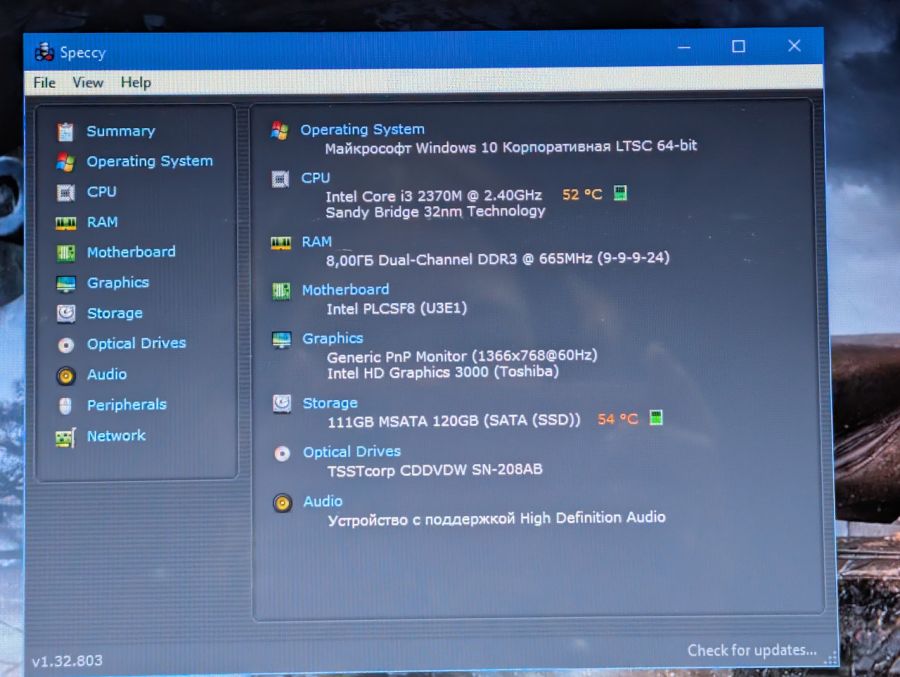Click the Speccy app icon in title bar
Screen dimensions: 900x677
coord(44,52)
